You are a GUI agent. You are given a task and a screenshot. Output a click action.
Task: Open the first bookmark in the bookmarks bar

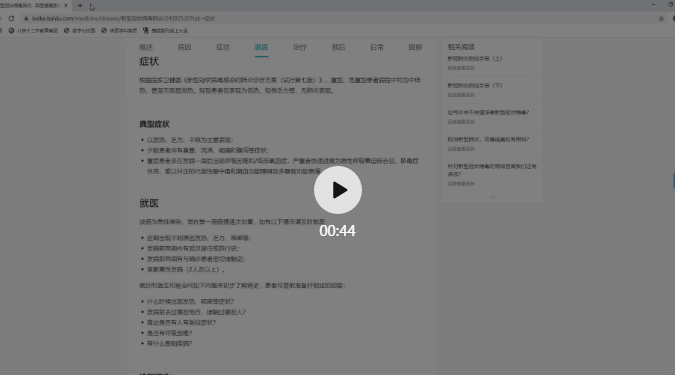(33, 31)
